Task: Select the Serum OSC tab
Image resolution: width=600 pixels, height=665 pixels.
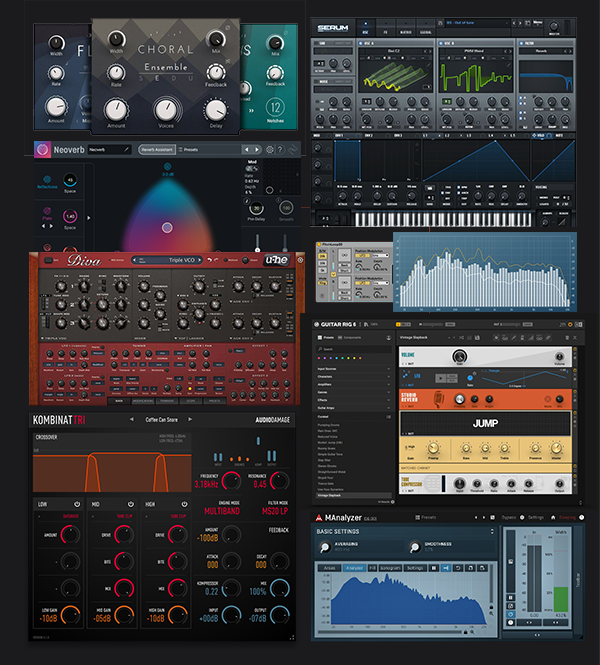Action: point(366,28)
